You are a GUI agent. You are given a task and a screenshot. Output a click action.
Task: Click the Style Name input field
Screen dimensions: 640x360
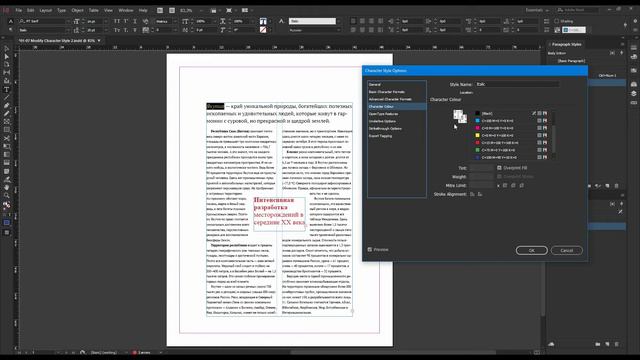[517, 84]
